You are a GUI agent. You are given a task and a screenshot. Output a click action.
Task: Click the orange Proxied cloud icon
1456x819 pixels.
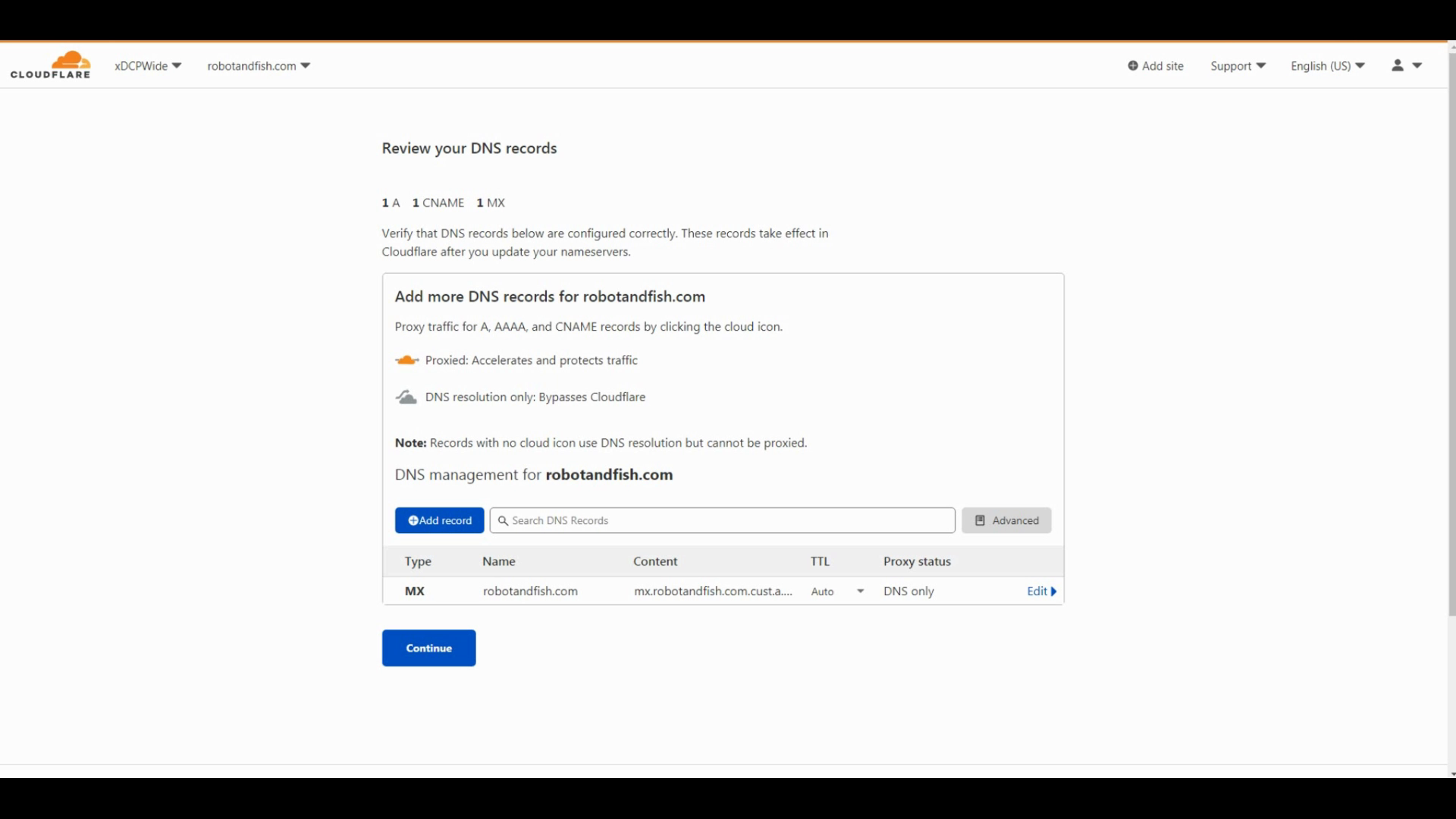pyautogui.click(x=406, y=360)
